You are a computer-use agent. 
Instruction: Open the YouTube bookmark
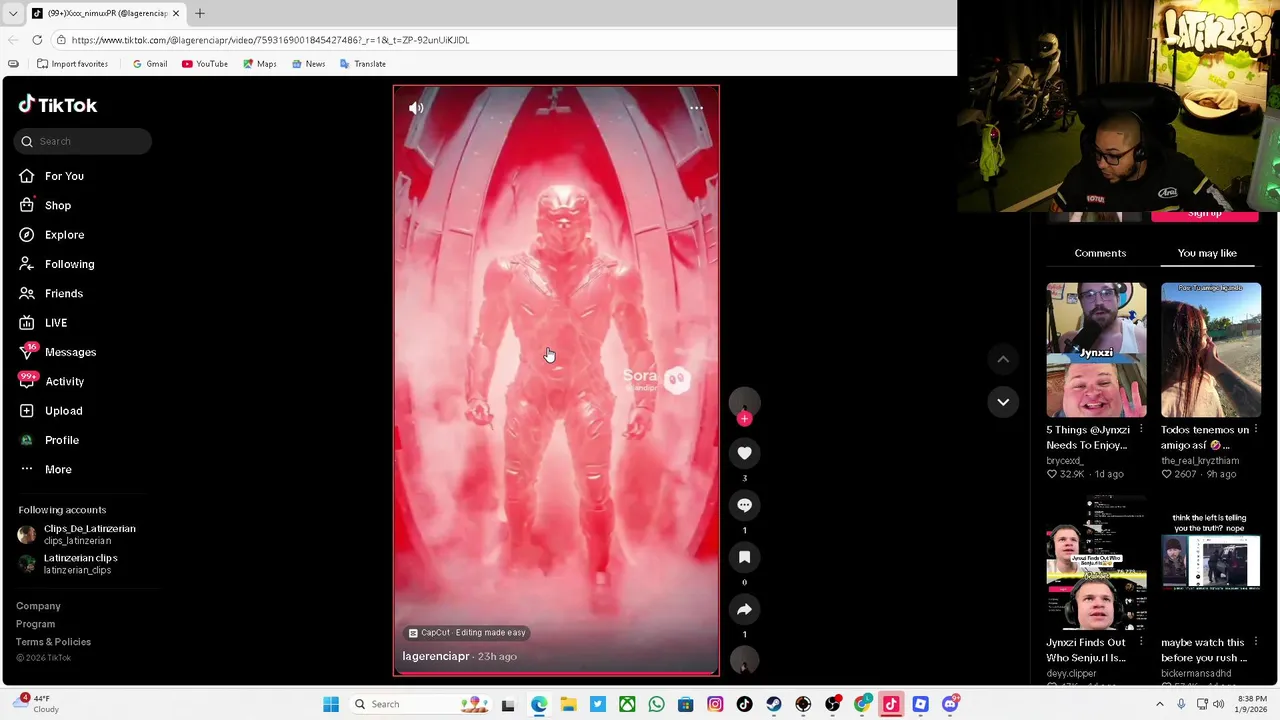[205, 64]
